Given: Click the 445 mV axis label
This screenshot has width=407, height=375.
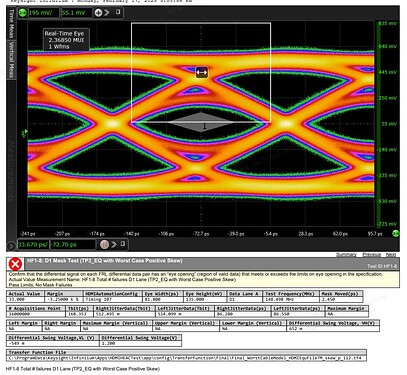Looking at the screenshot, I should 388,72.
